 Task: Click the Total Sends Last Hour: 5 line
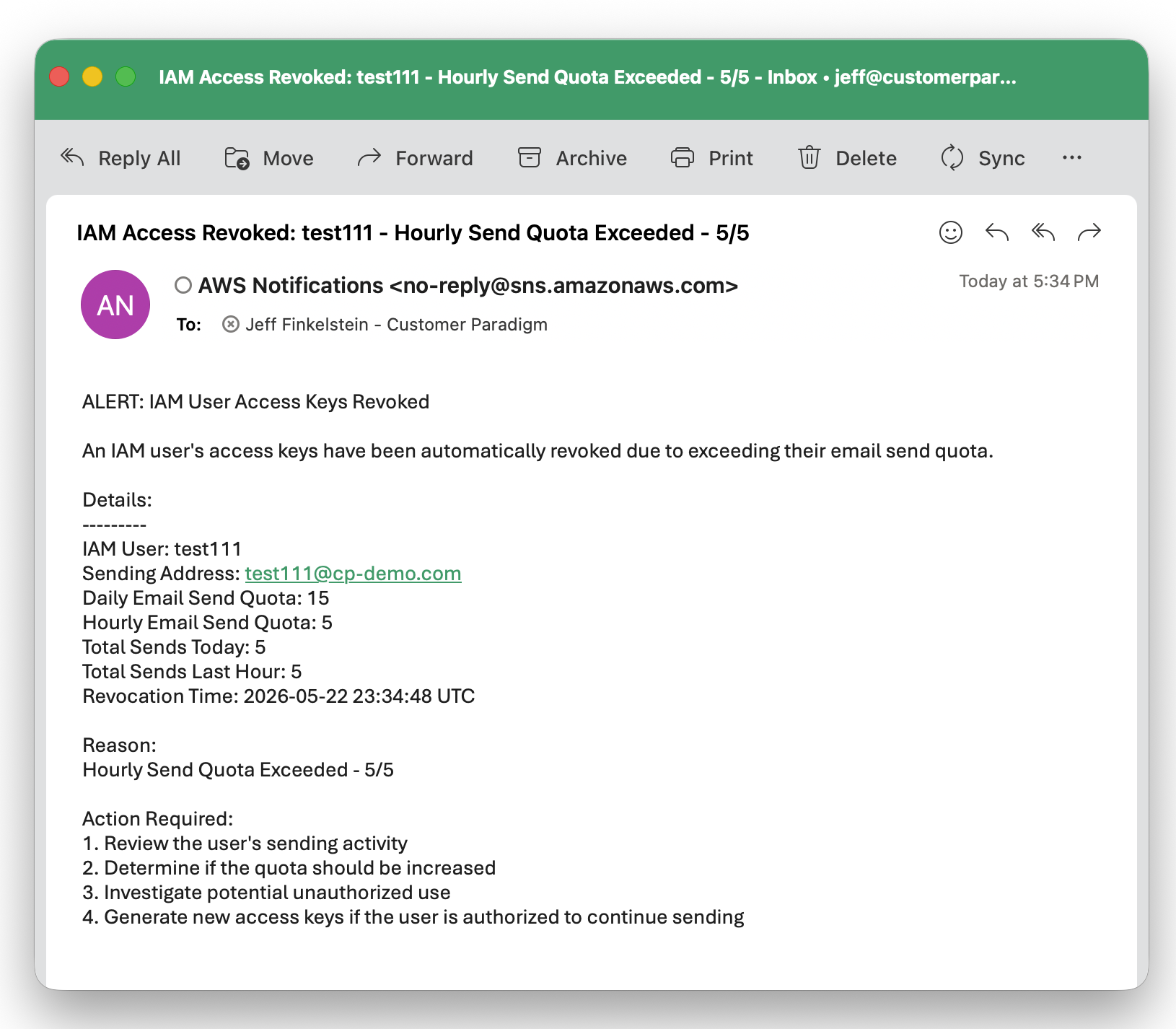tap(192, 672)
